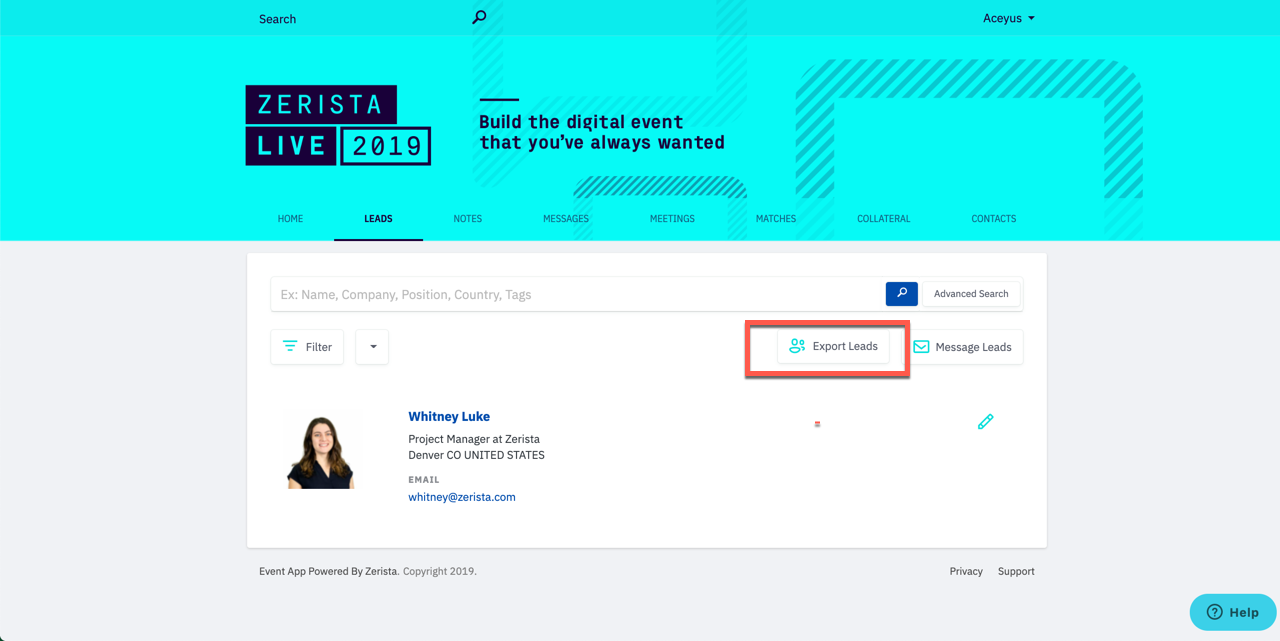The height and width of the screenshot is (641, 1280).
Task: Click the whitney@zerista.com email link
Action: (x=462, y=497)
